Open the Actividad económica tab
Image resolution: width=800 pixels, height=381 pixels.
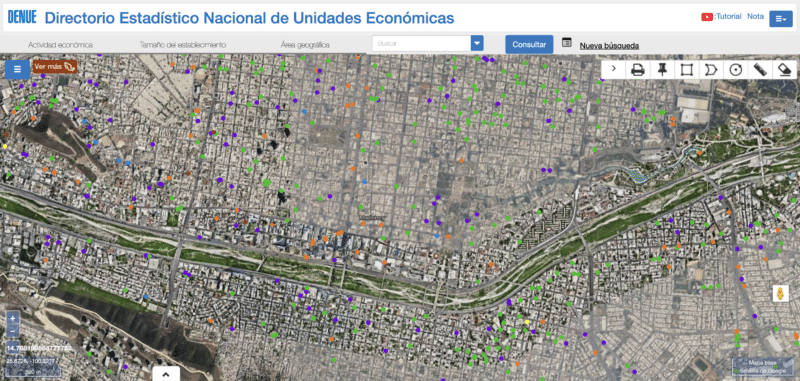(x=61, y=45)
